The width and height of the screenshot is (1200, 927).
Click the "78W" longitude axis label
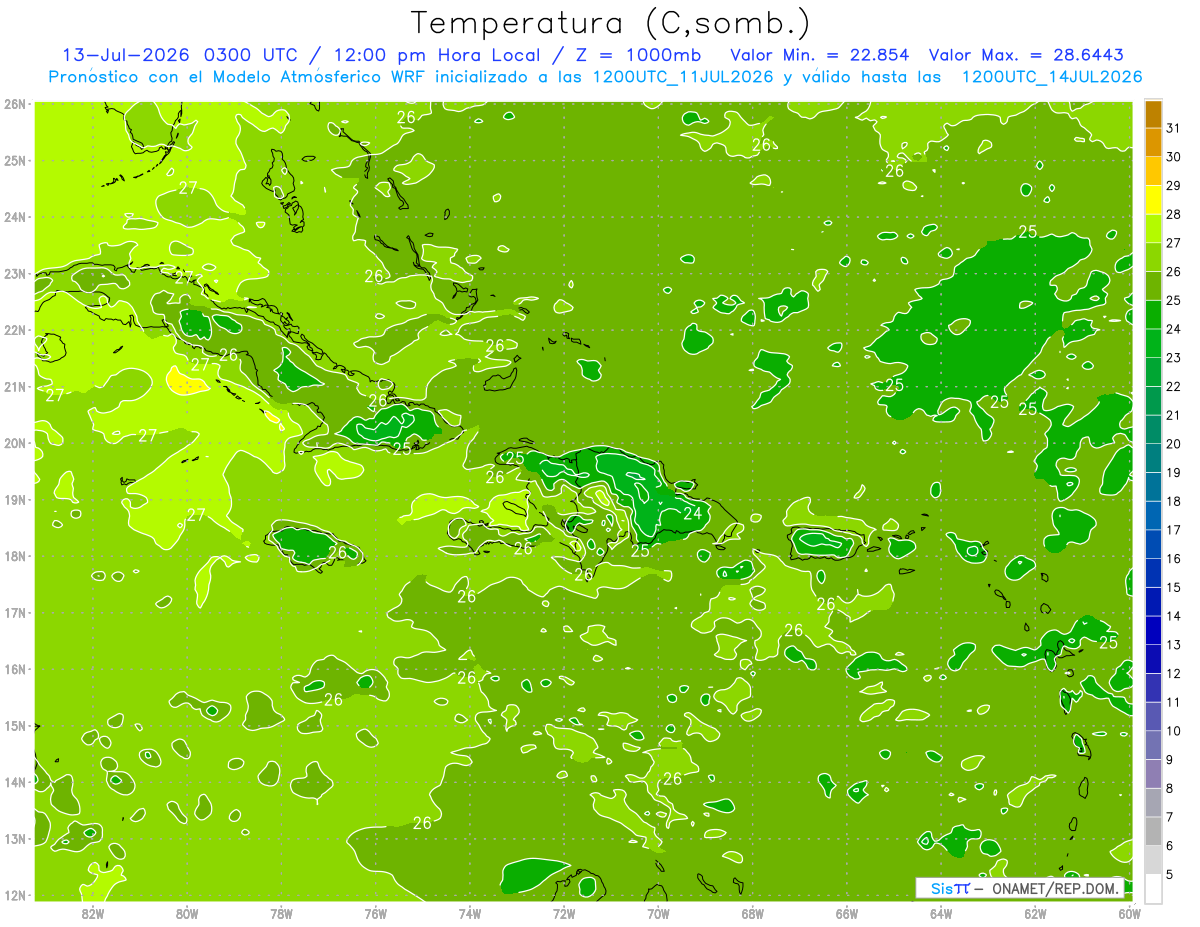coord(281,914)
